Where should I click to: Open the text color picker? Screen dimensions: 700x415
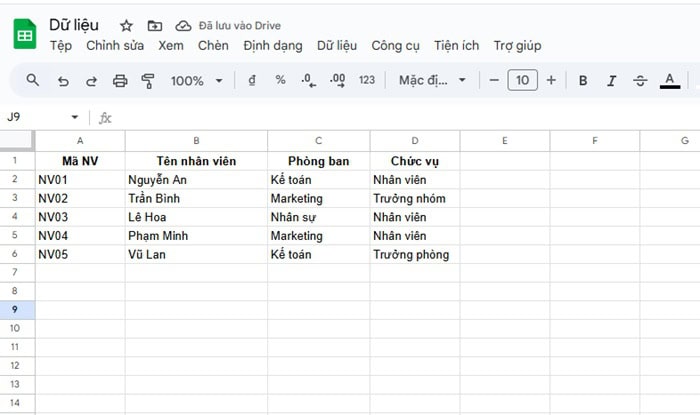670,80
